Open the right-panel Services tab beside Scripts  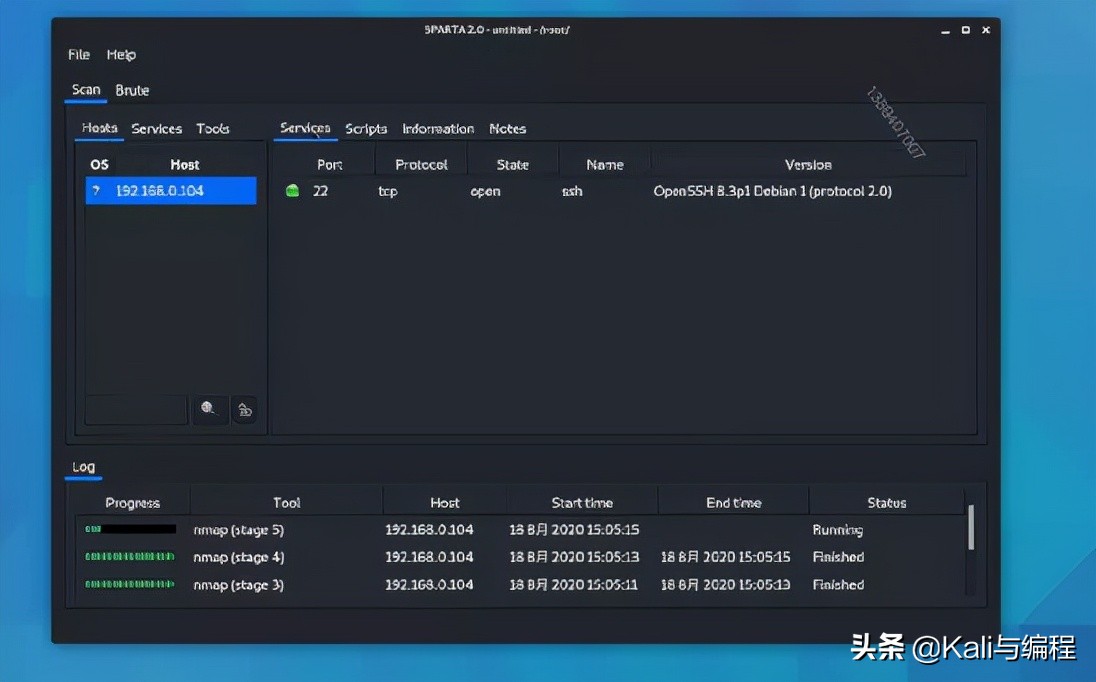tap(305, 128)
